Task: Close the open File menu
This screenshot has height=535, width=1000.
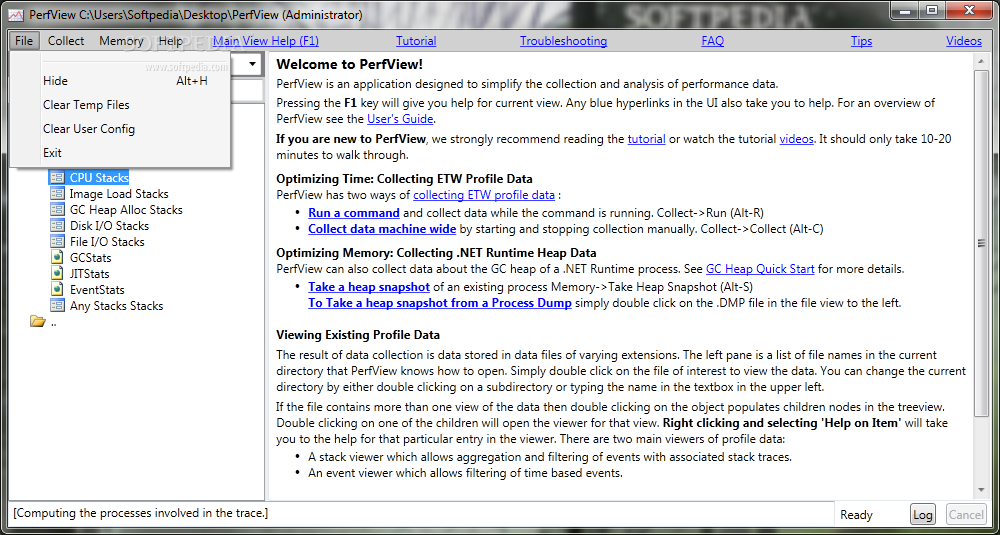Action: tap(24, 41)
